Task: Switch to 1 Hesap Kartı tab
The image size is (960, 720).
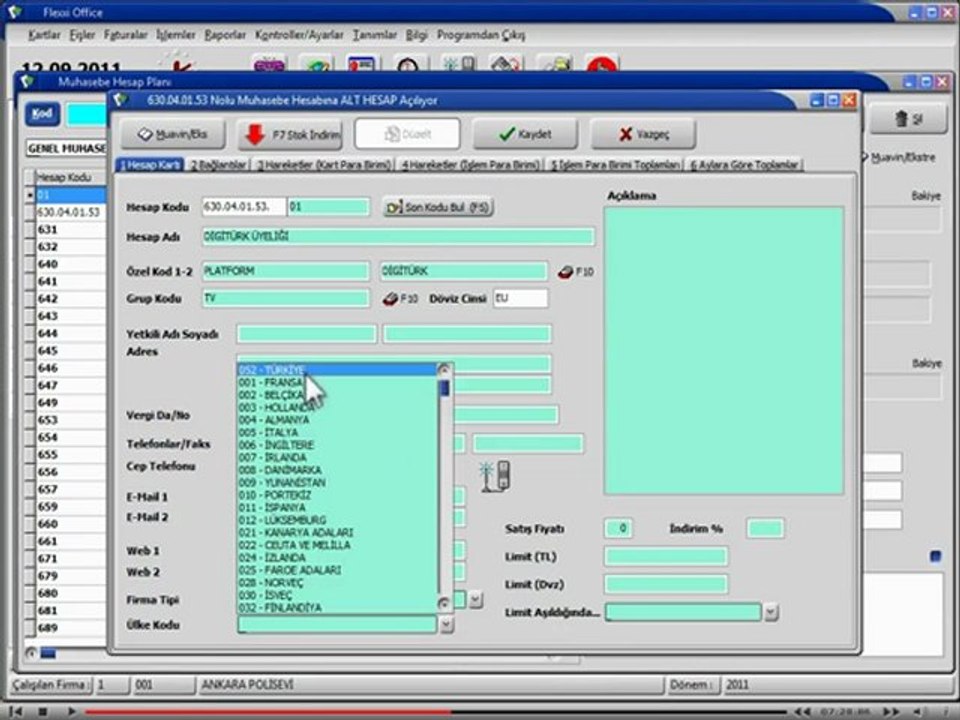Action: point(150,165)
